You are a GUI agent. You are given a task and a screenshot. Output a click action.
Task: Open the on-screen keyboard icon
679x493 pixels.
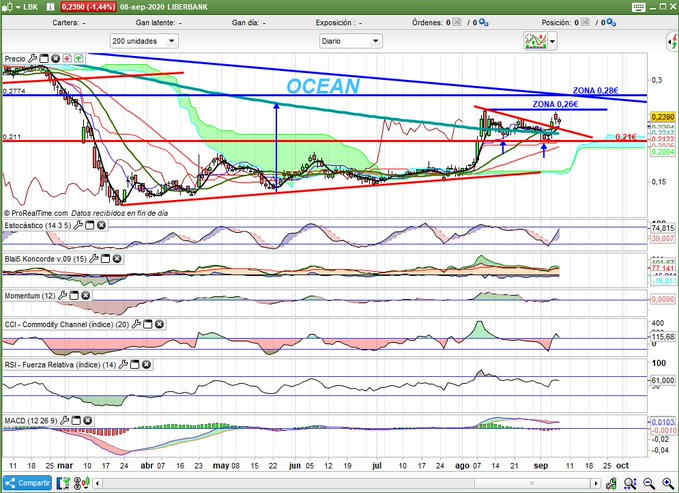click(639, 7)
